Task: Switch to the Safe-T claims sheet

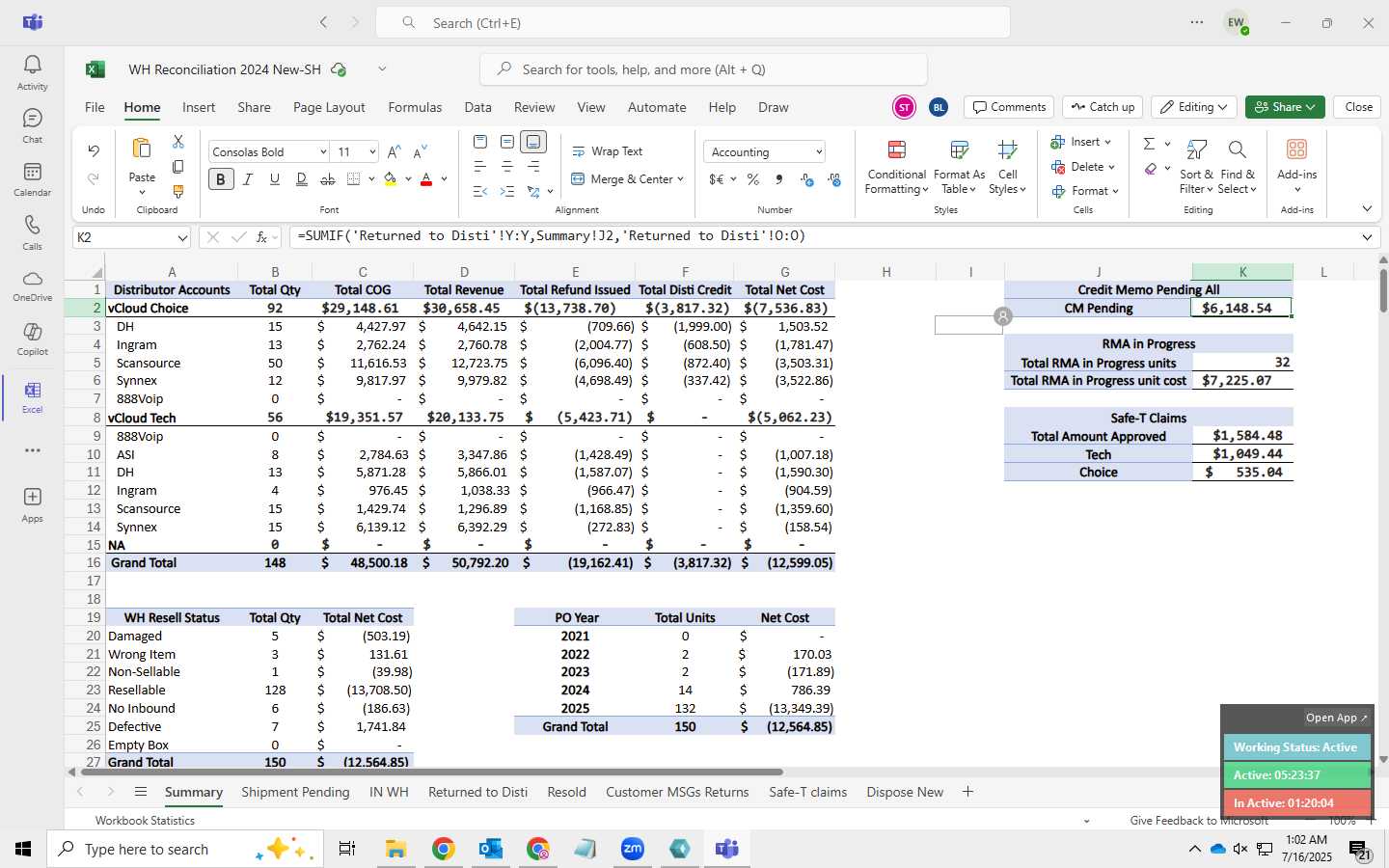Action: (x=807, y=792)
